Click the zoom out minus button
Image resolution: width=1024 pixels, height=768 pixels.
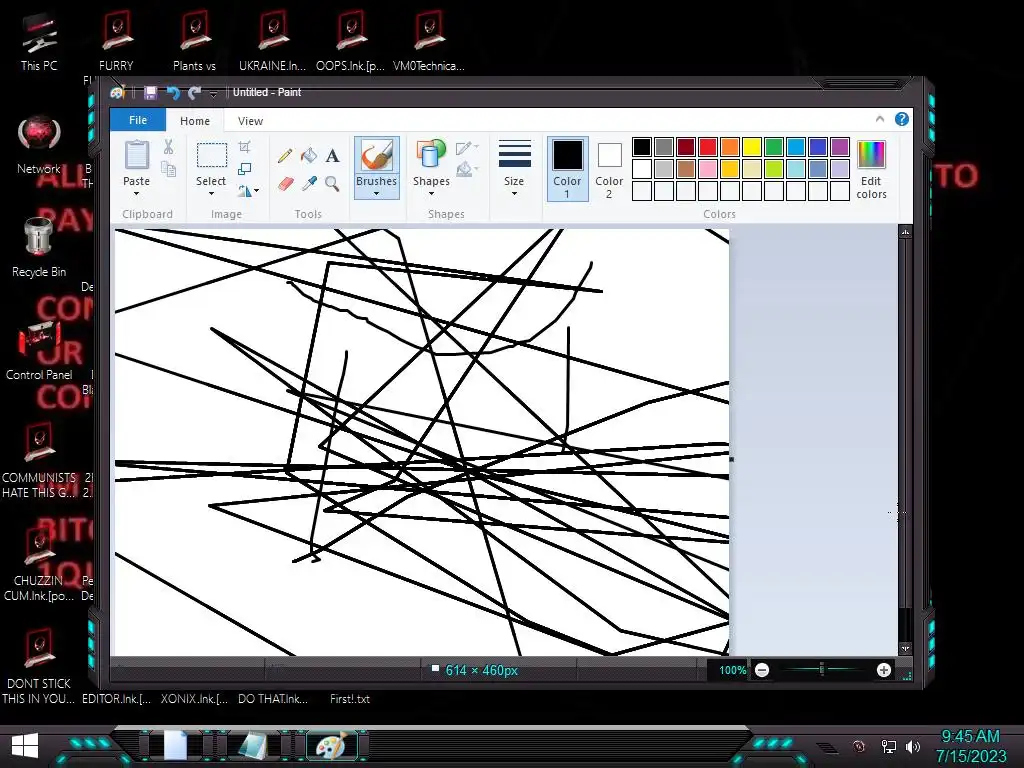[x=761, y=670]
